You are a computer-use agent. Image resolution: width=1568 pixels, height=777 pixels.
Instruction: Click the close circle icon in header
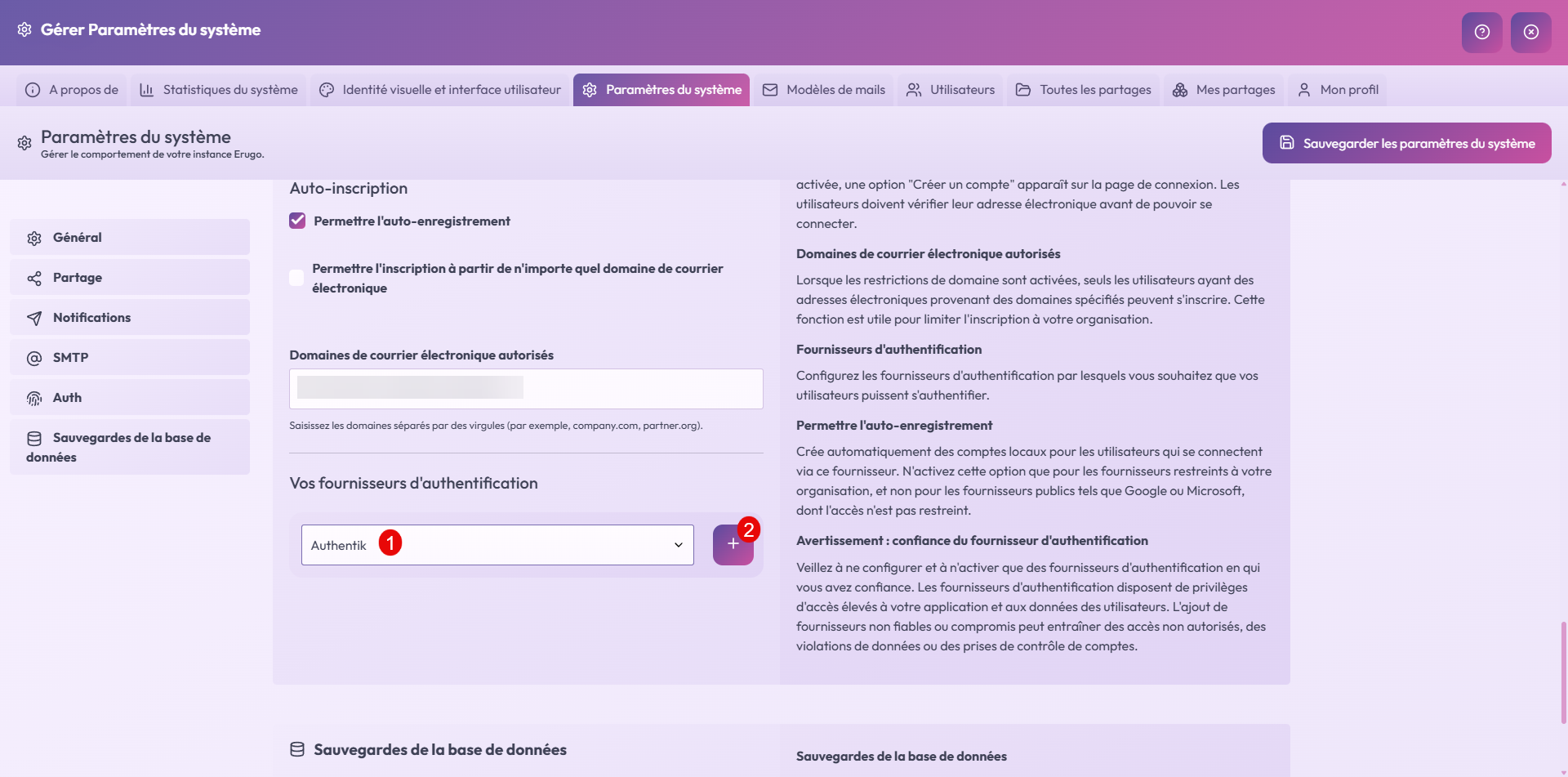pyautogui.click(x=1530, y=32)
